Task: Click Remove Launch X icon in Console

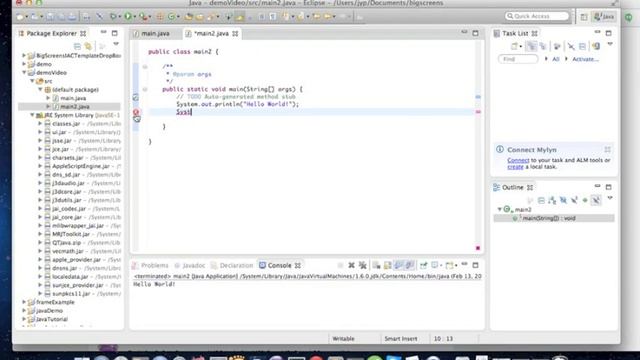Action: [x=351, y=265]
